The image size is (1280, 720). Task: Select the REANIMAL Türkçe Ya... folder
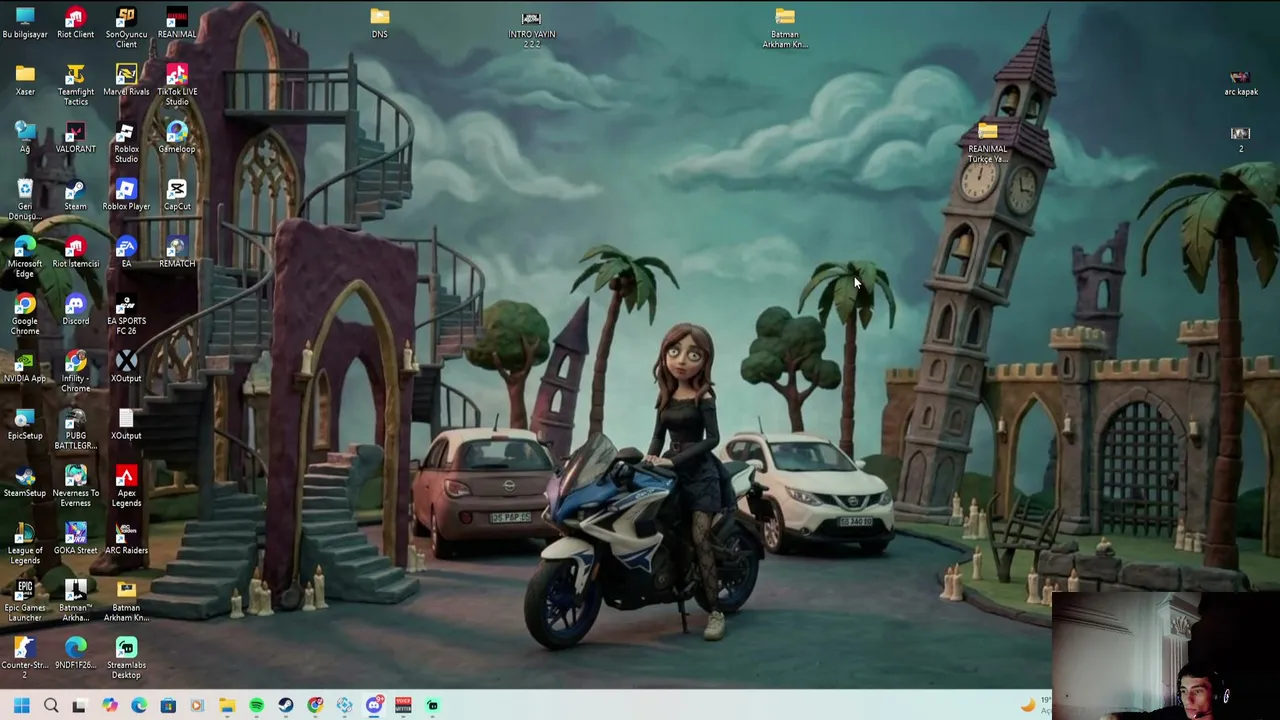[987, 143]
